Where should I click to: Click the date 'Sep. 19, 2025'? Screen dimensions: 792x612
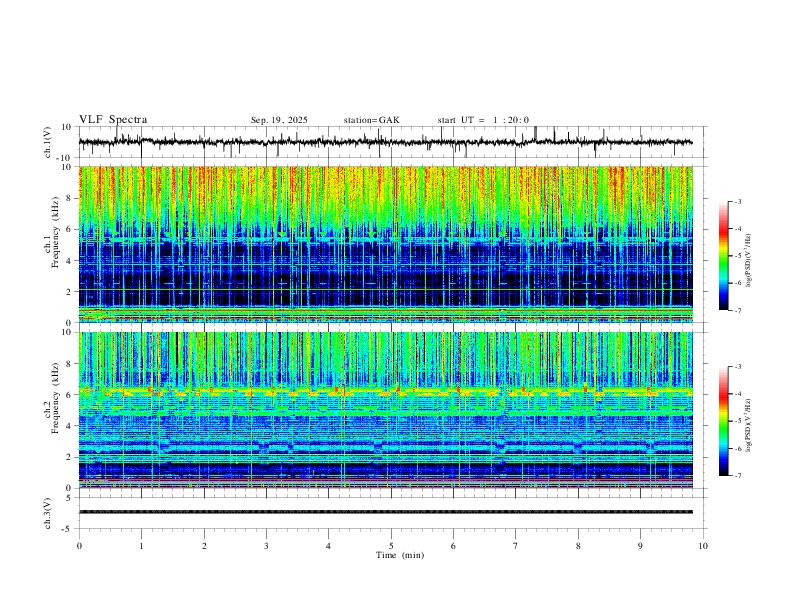[279, 120]
